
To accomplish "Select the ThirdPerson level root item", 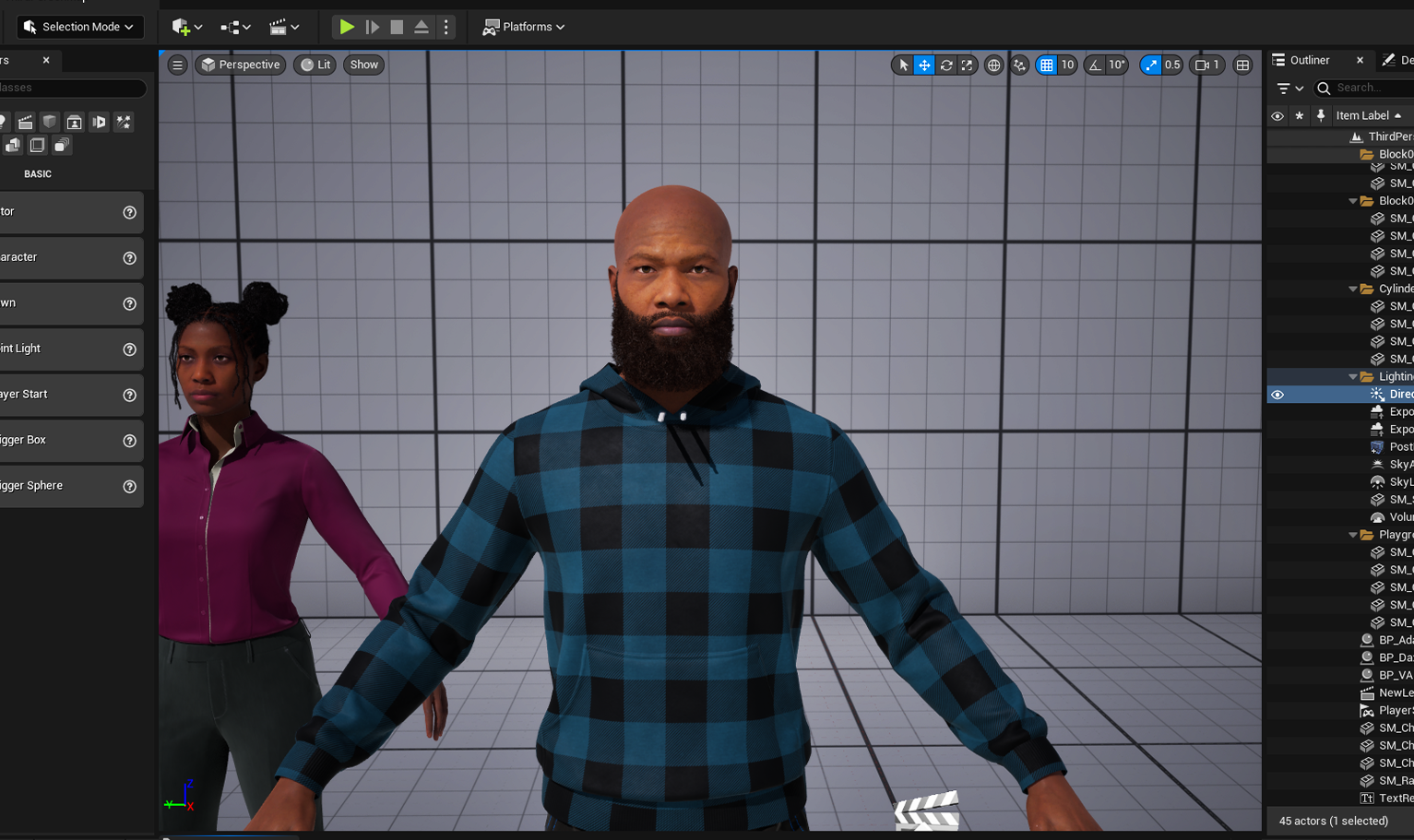I will coord(1340,136).
